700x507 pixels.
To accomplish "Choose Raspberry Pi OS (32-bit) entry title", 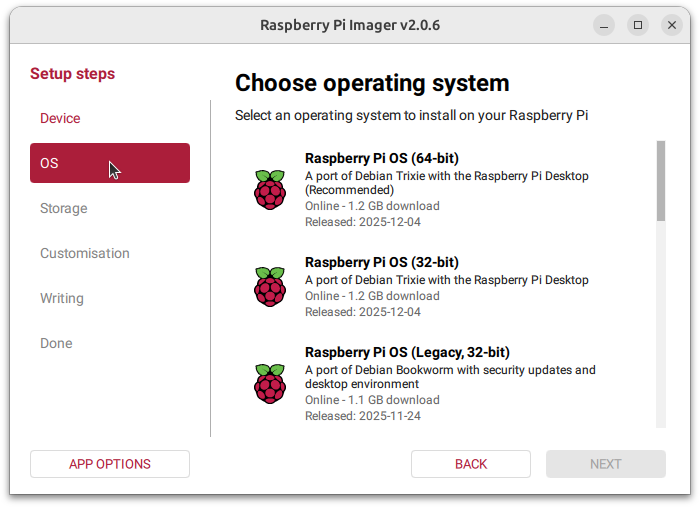I will point(382,263).
